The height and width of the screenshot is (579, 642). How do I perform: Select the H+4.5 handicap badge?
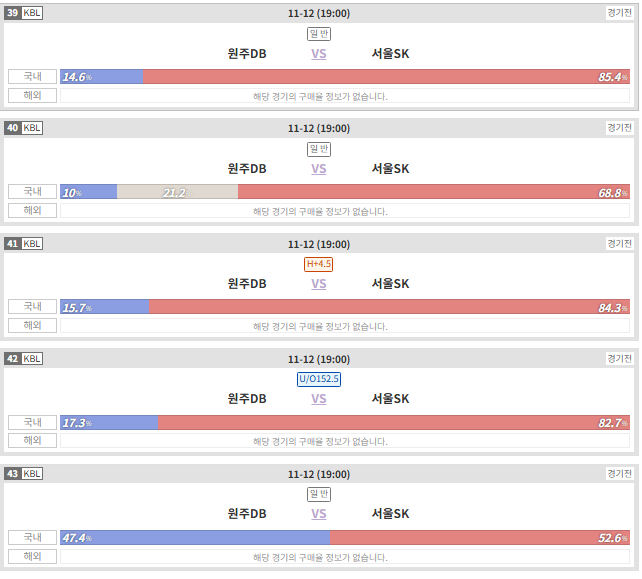click(319, 264)
